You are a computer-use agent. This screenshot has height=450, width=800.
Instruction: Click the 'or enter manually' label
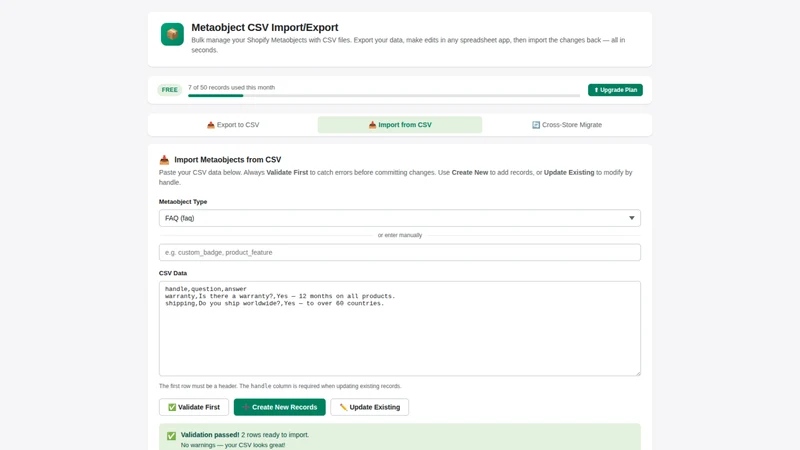coord(399,235)
